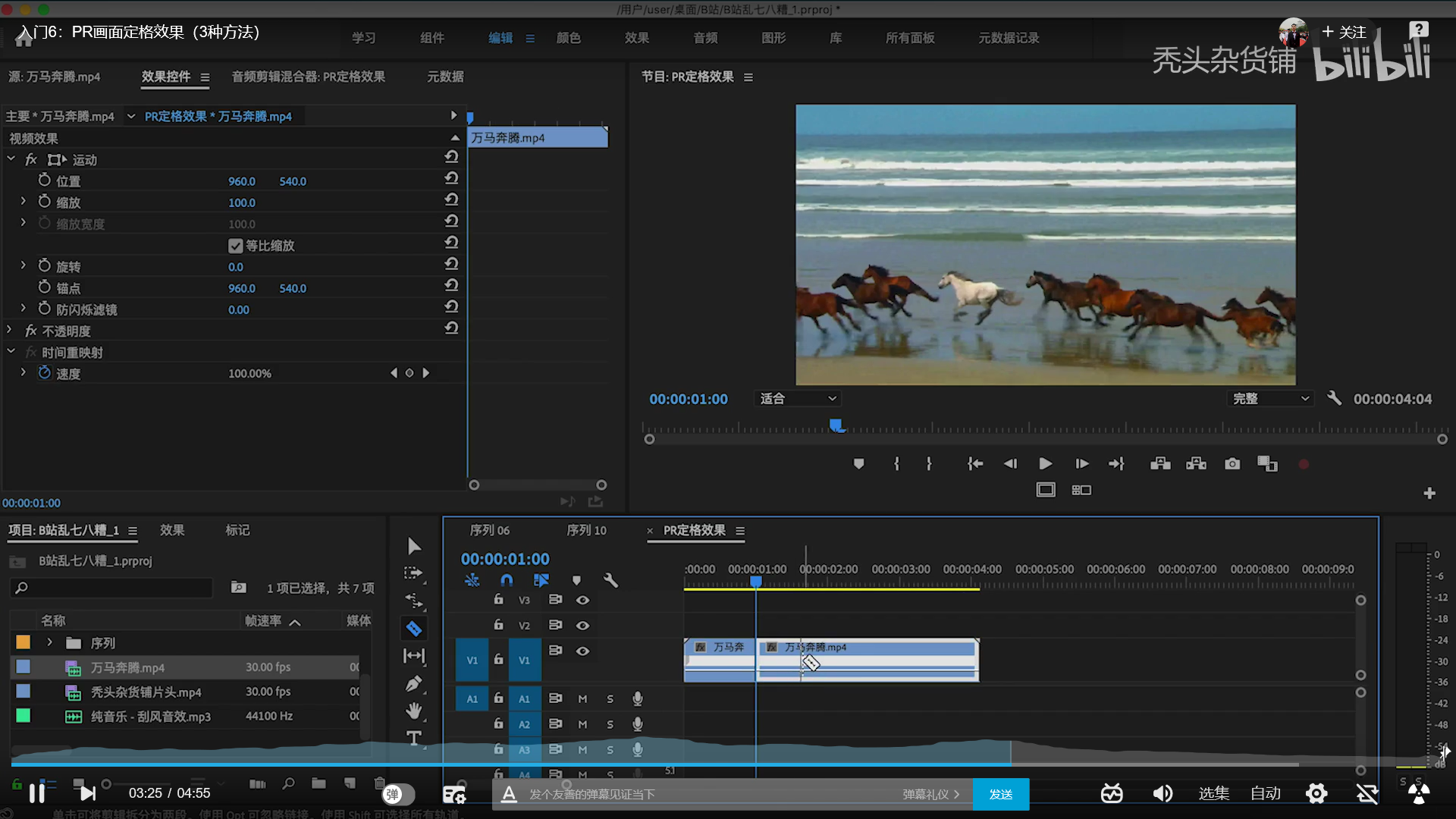
Task: Uncheck the 等比缩放 uniform scale checkbox
Action: (x=236, y=246)
